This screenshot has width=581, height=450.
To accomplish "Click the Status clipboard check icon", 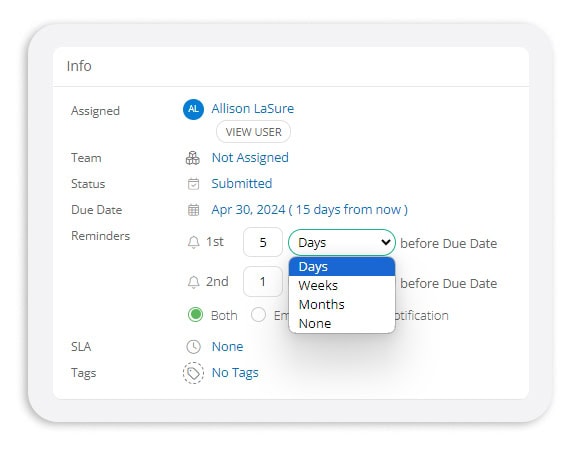I will point(193,184).
